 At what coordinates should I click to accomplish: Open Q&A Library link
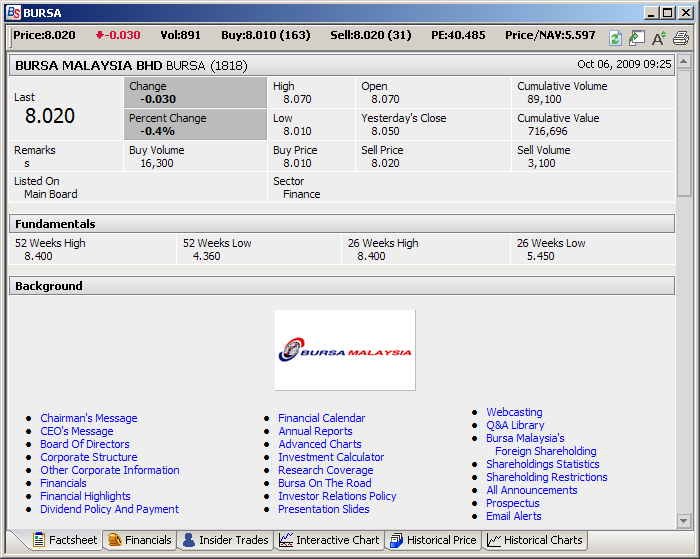[x=515, y=425]
